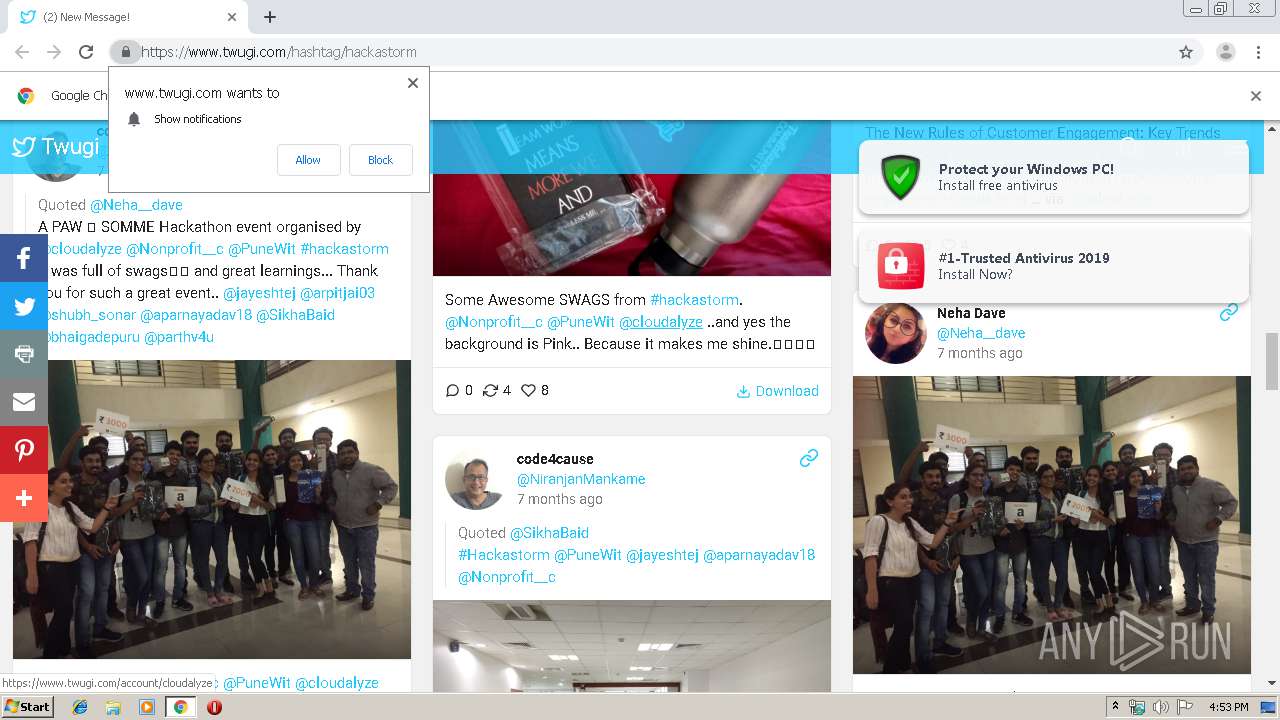
Task: Open file explorer from taskbar
Action: coord(113,707)
